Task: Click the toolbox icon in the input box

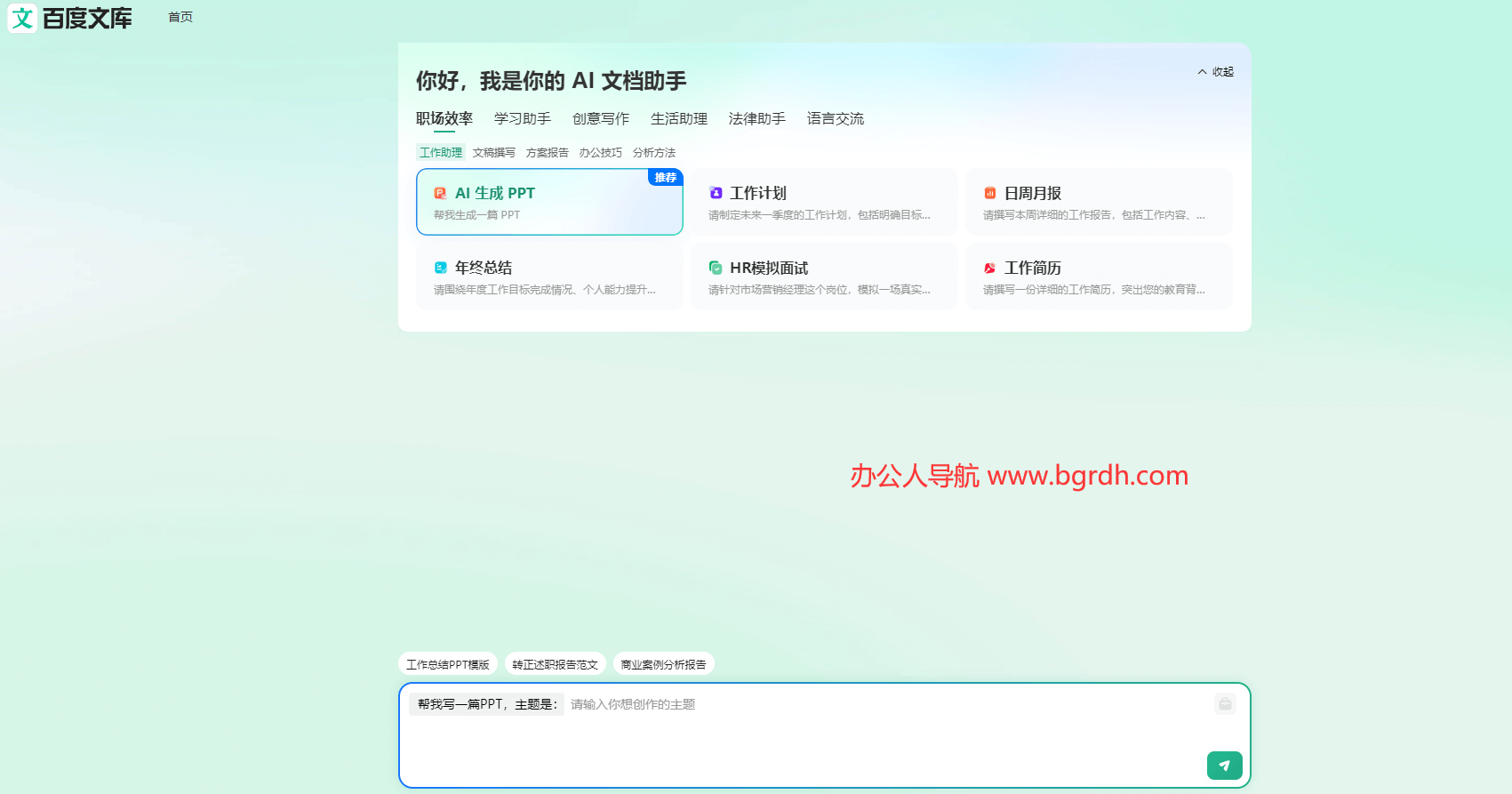Action: coord(1225,704)
